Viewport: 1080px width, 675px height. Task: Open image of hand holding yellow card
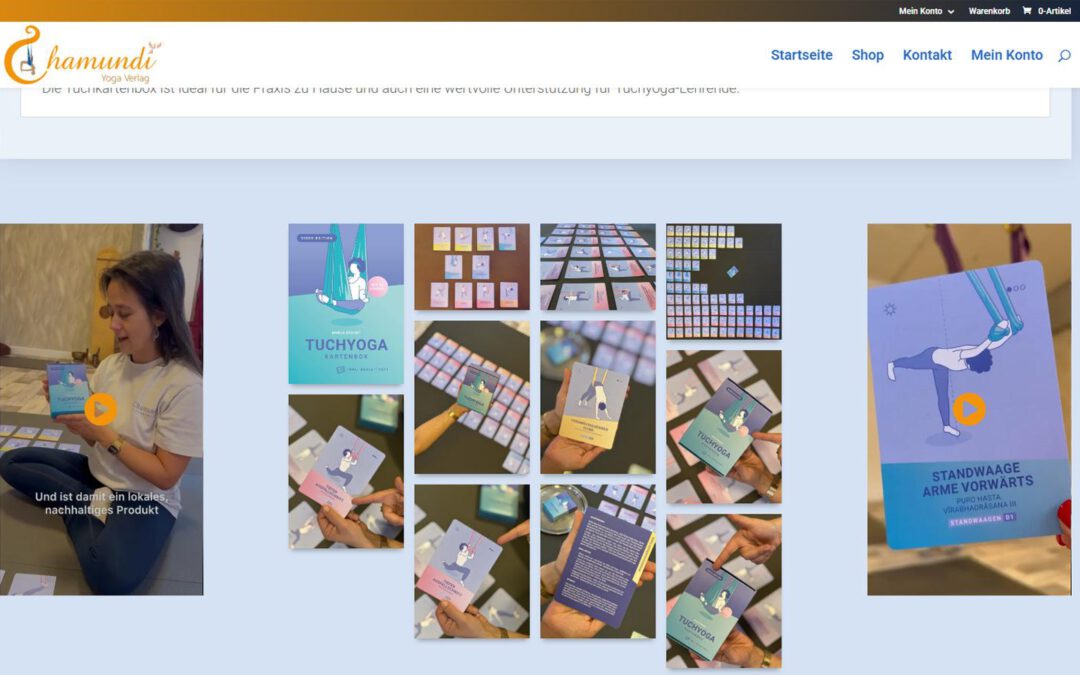click(598, 397)
